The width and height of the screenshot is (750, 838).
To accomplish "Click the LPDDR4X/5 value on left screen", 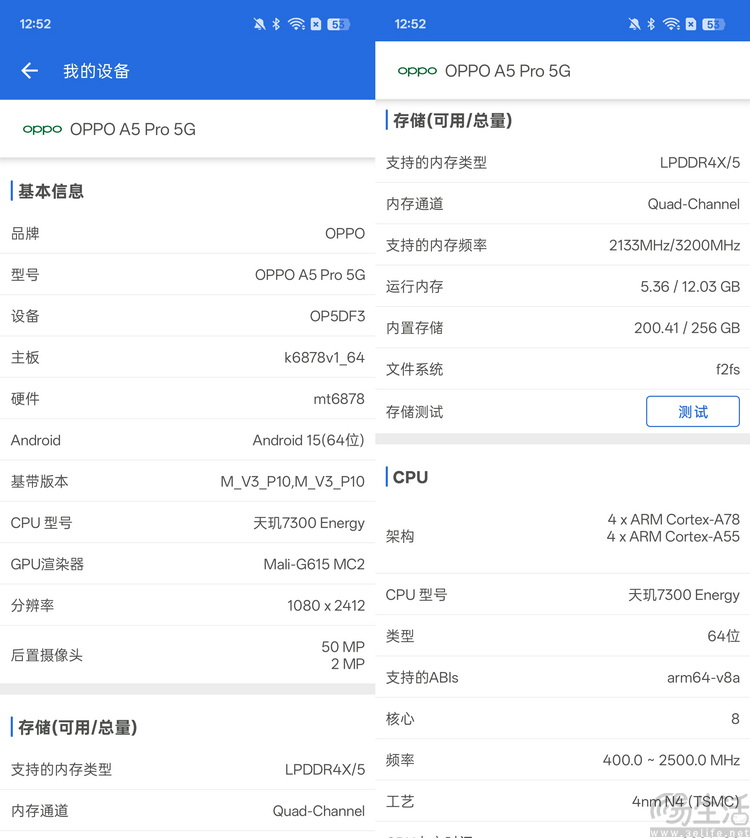I will click(x=325, y=770).
